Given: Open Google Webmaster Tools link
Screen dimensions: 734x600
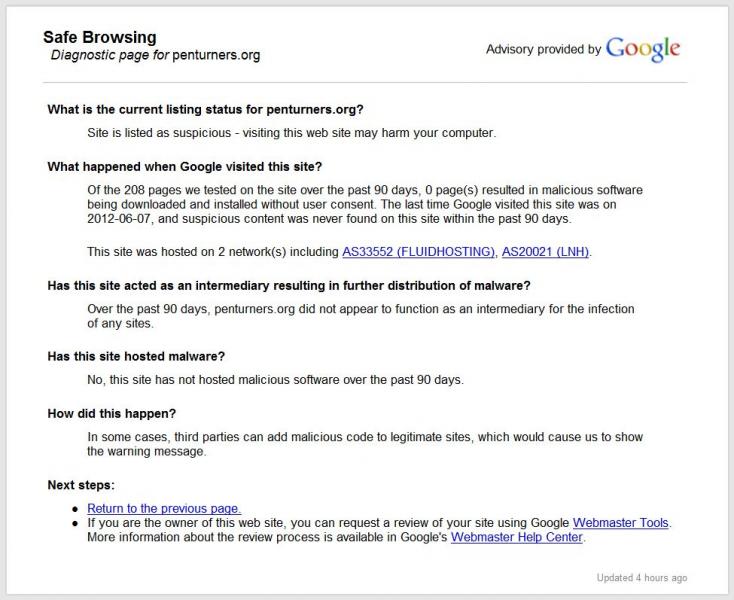Looking at the screenshot, I should [x=620, y=523].
